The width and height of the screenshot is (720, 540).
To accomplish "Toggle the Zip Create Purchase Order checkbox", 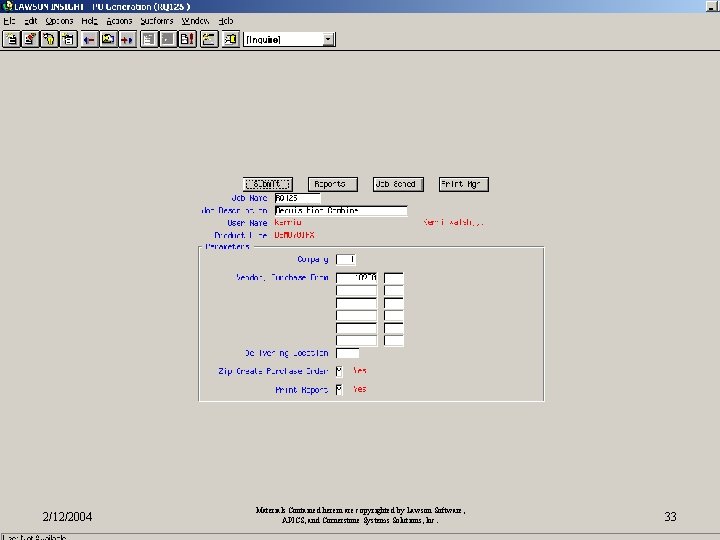I will click(x=339, y=371).
